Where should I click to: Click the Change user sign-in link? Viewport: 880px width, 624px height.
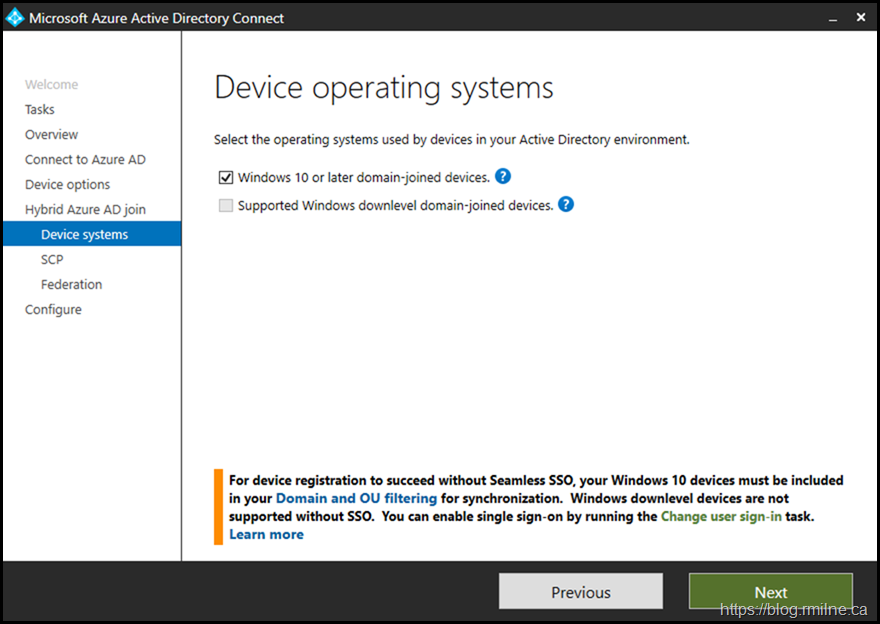[721, 516]
